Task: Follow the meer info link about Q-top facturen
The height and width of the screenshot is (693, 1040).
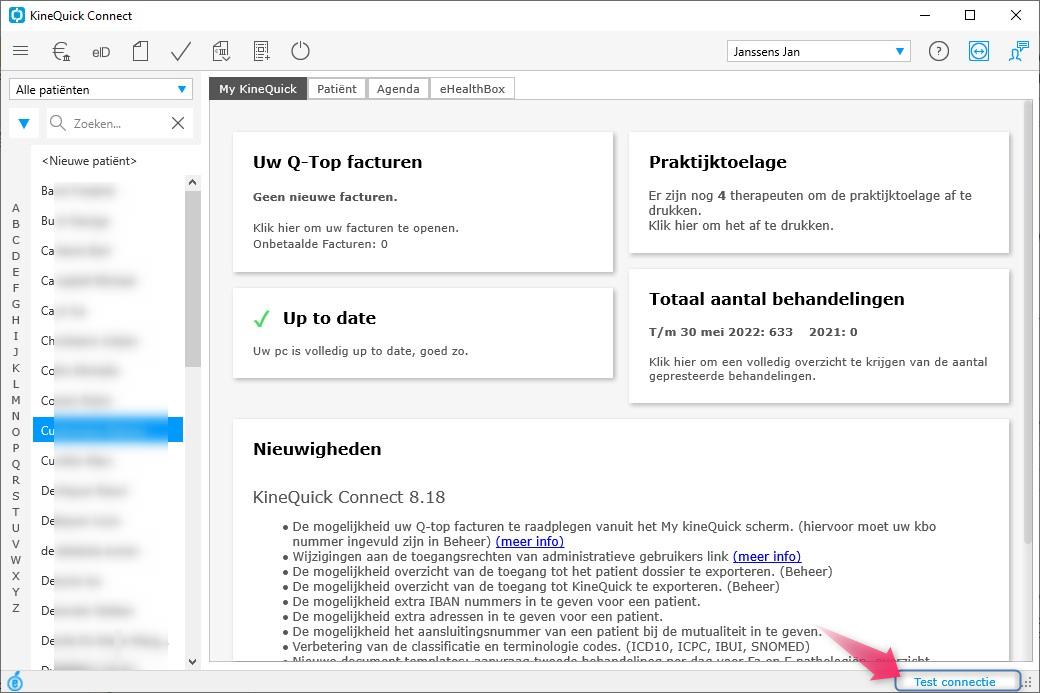Action: click(530, 542)
